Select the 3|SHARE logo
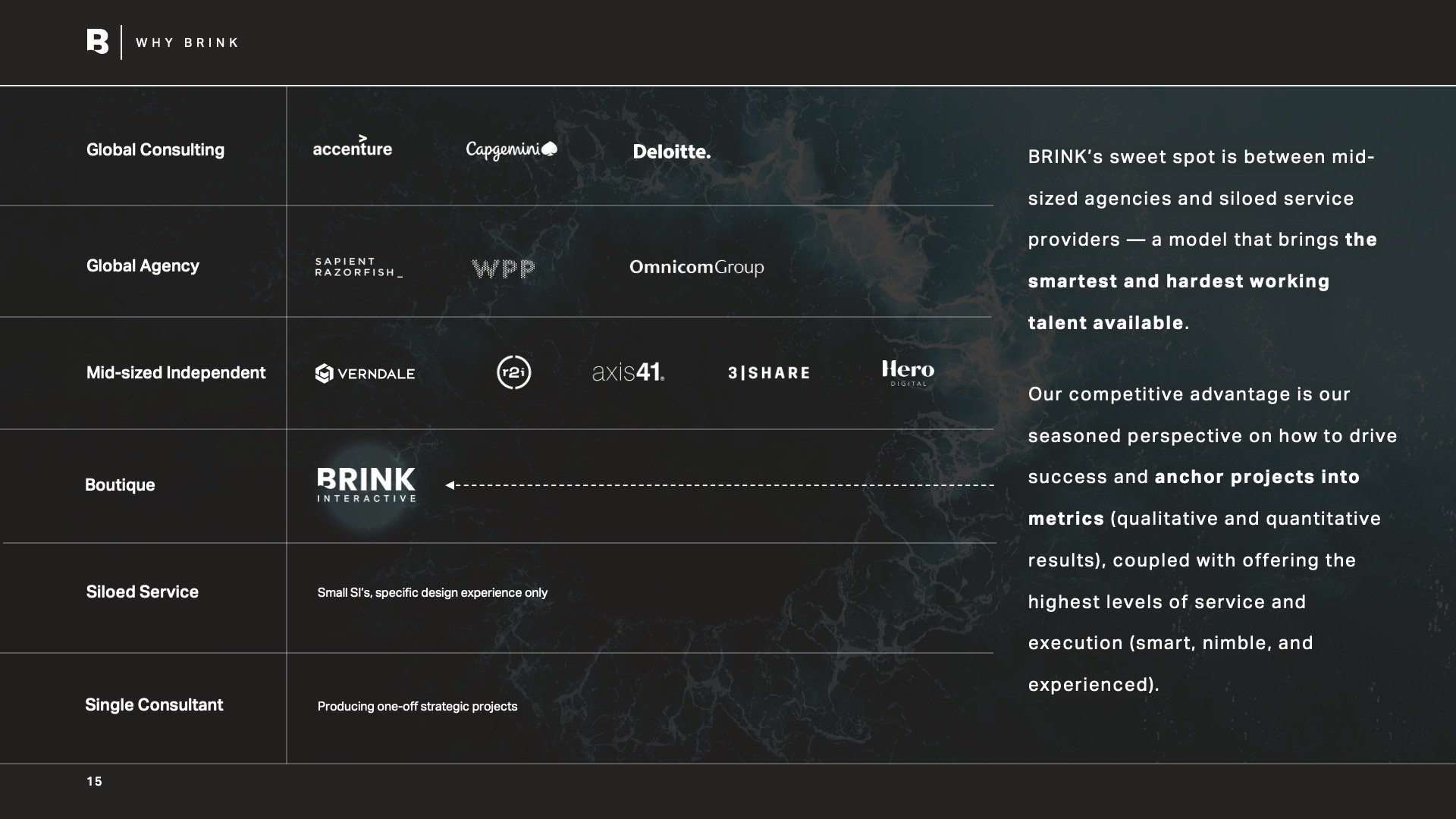Screen dimensions: 1456x819 769,373
